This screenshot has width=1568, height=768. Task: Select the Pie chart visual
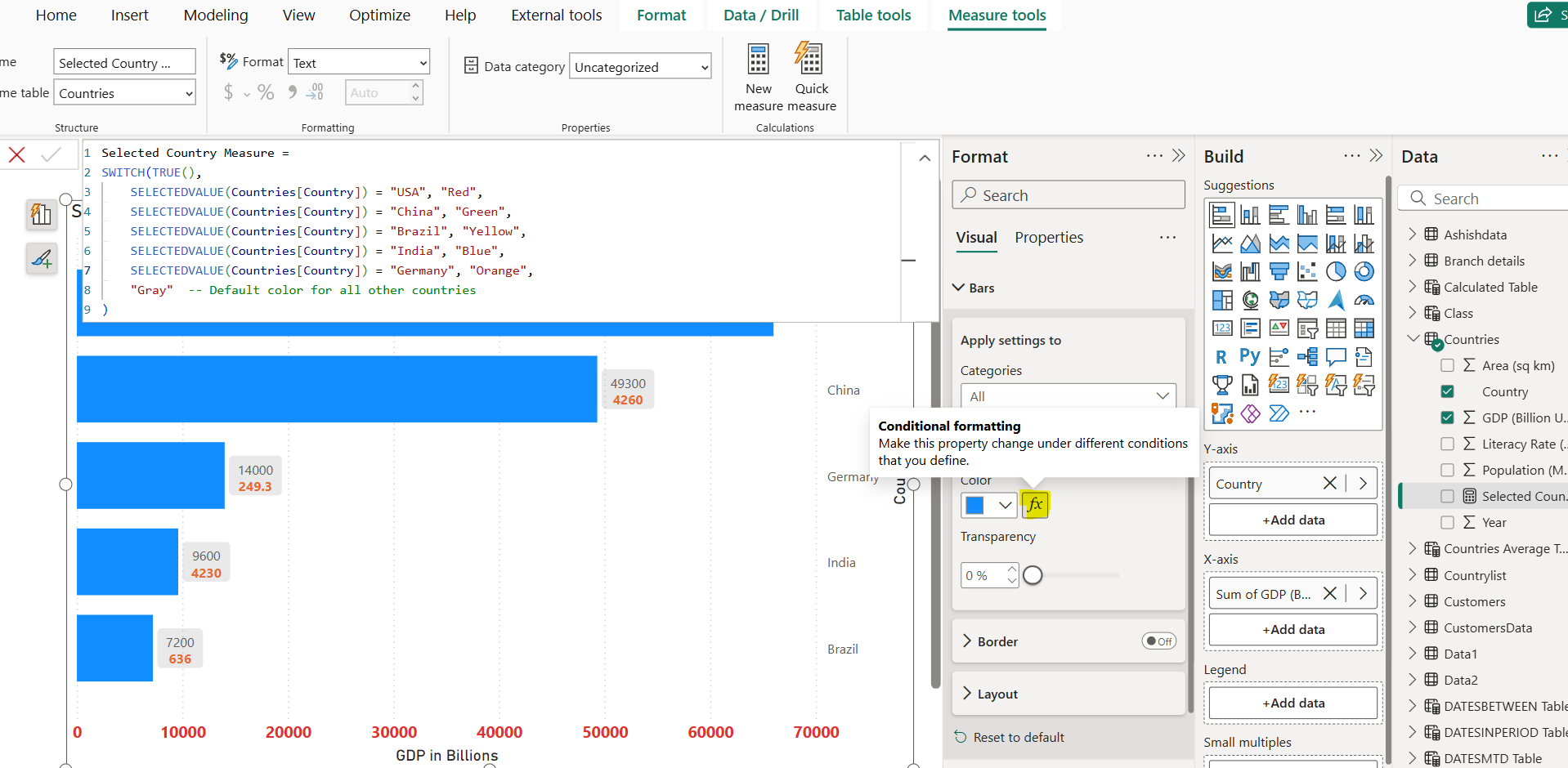pyautogui.click(x=1336, y=271)
